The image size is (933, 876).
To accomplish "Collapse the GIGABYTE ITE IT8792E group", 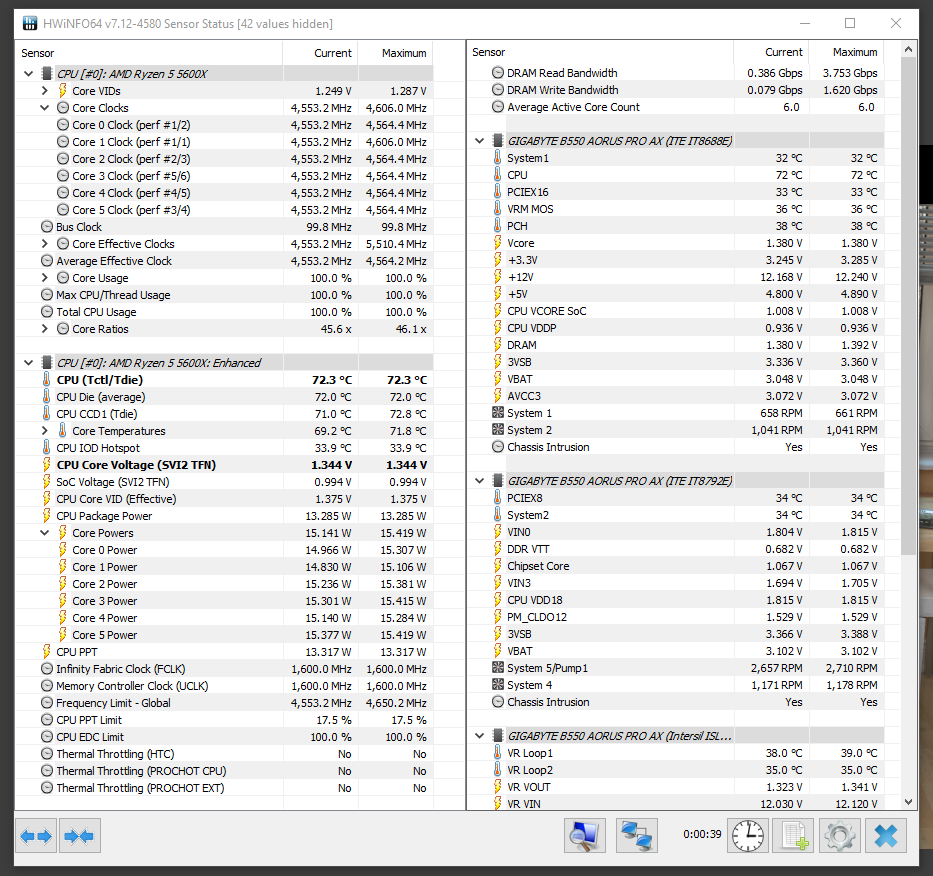I will click(x=480, y=481).
